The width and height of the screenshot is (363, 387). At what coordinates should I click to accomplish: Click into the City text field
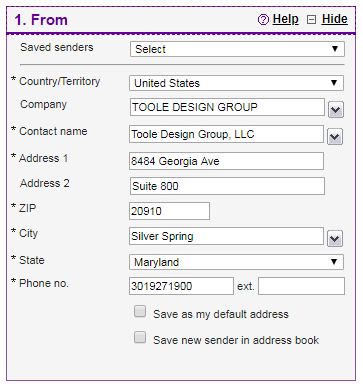tap(226, 236)
